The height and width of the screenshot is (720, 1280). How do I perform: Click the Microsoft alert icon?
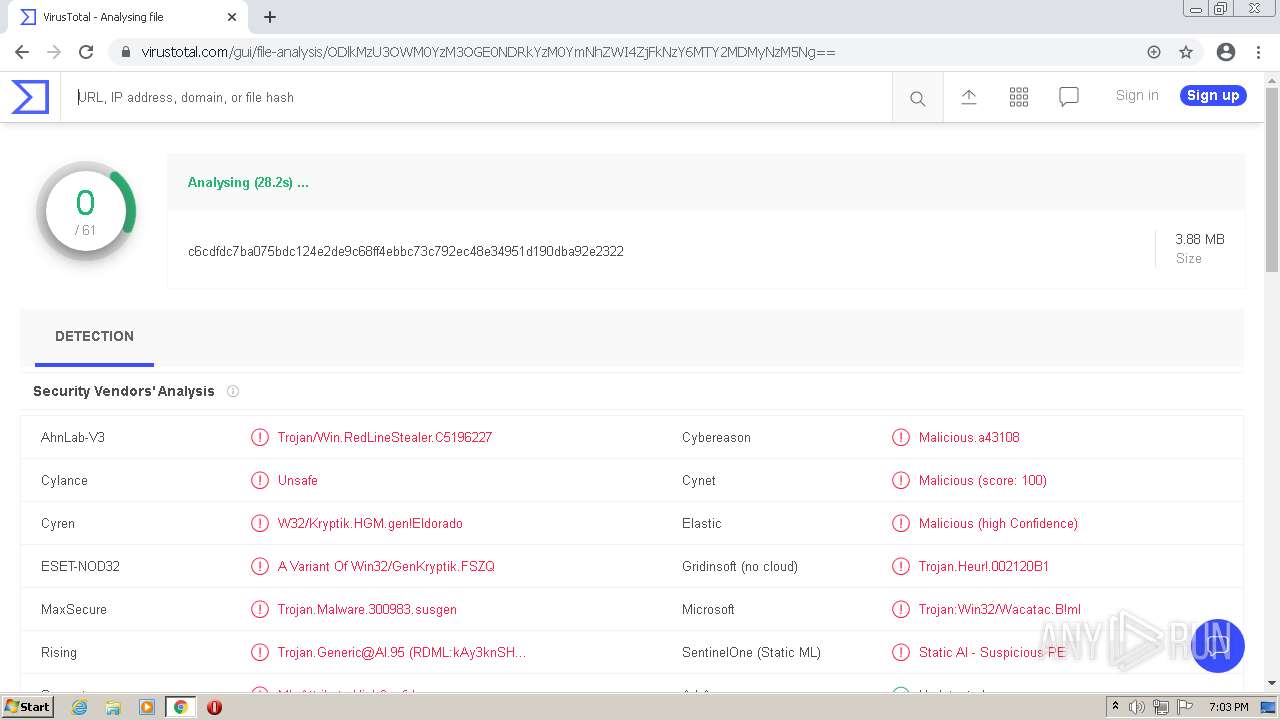[x=901, y=609]
